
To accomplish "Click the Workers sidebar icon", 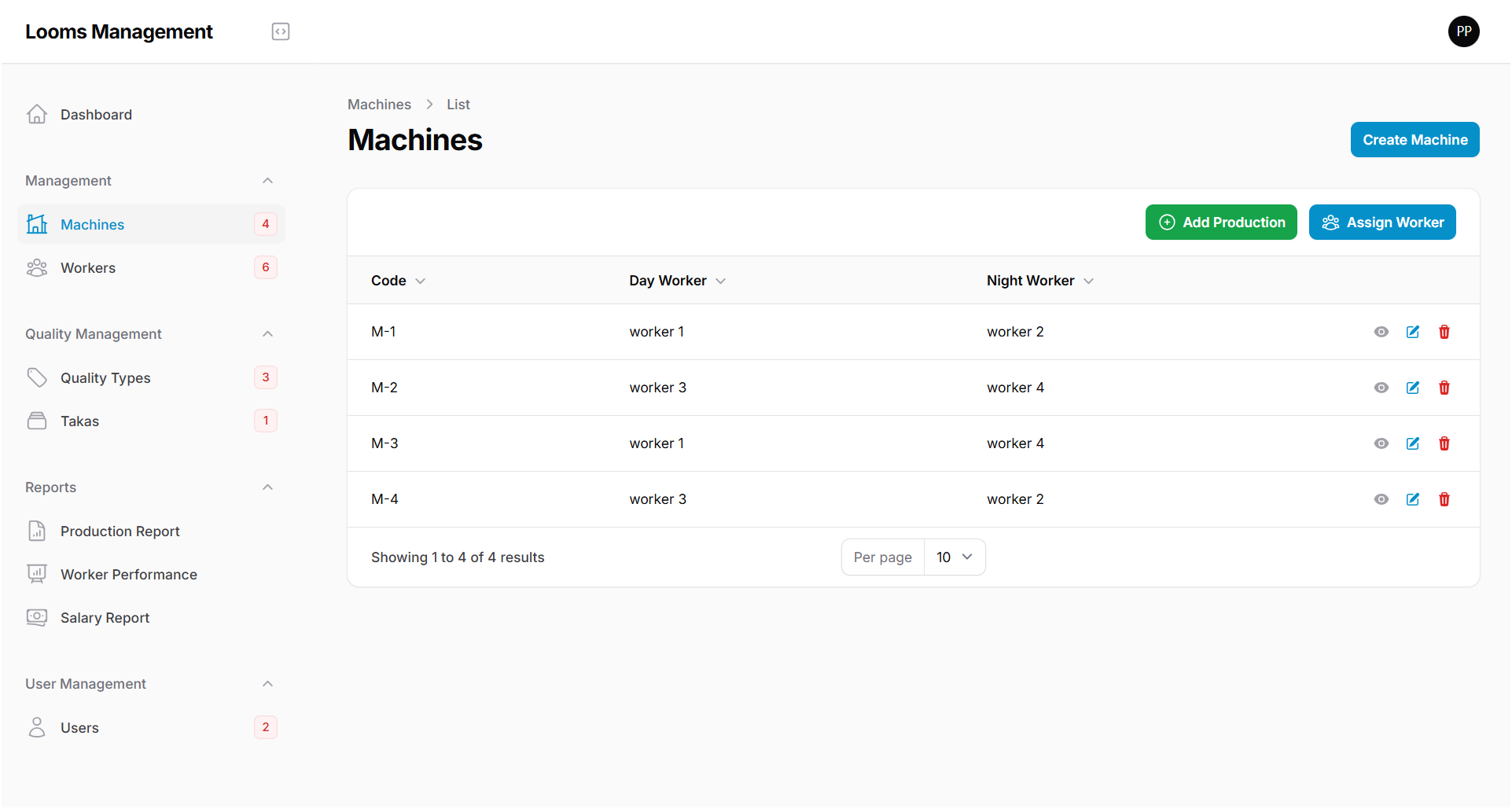I will coord(36,267).
